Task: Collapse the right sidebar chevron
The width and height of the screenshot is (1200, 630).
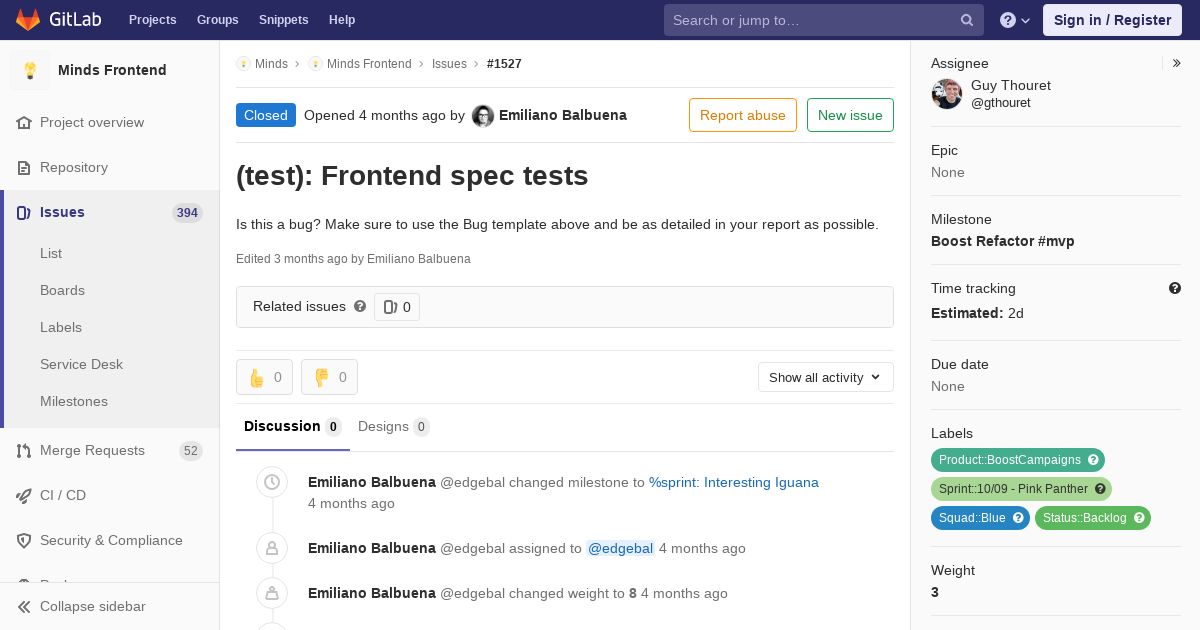Action: [1177, 63]
